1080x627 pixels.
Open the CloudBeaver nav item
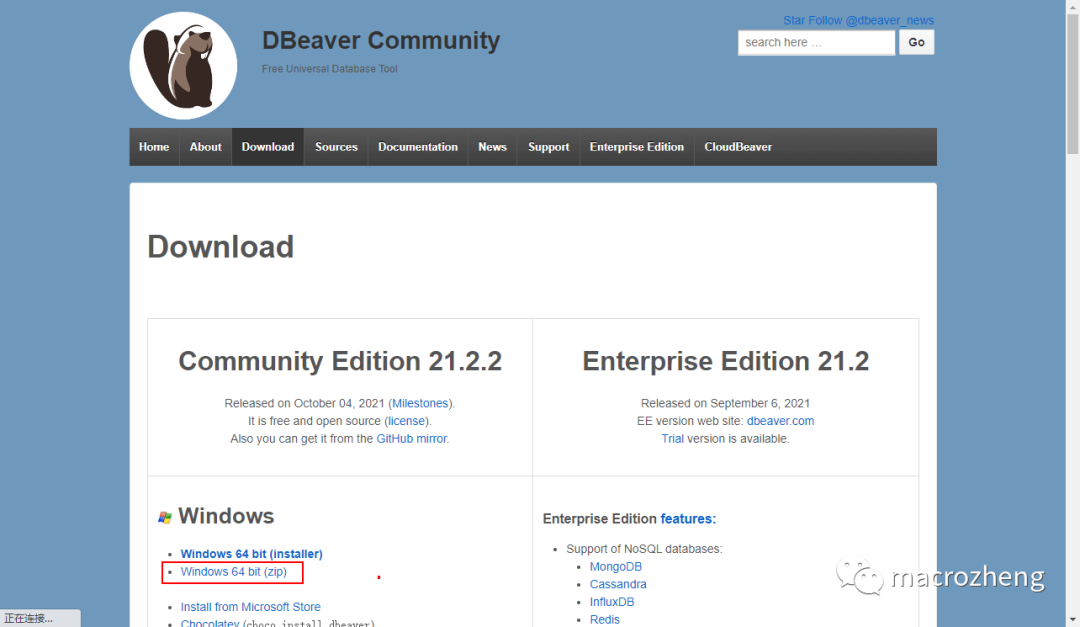[x=738, y=147]
